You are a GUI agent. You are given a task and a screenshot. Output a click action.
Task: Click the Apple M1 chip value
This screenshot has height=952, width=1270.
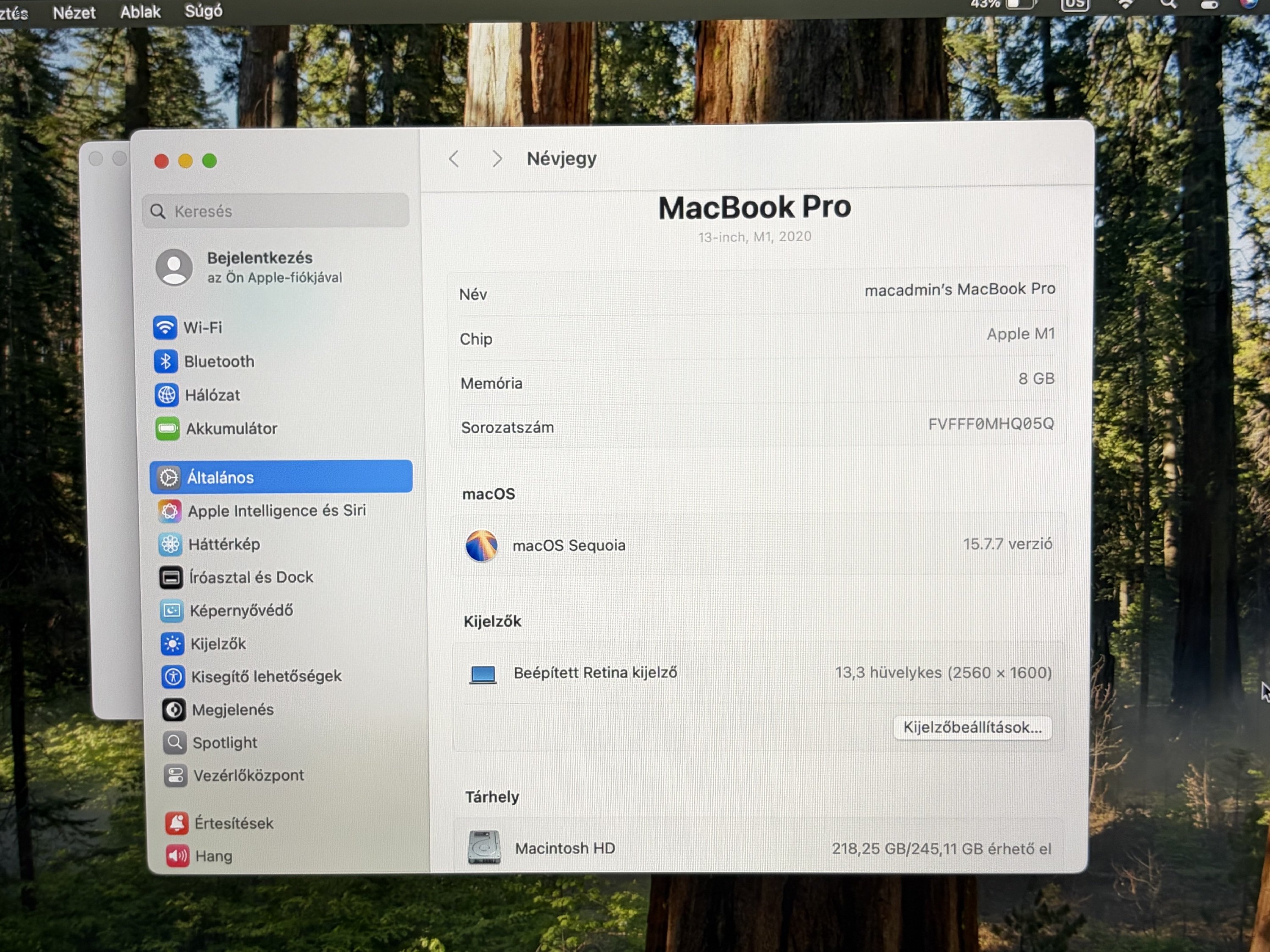(1021, 334)
